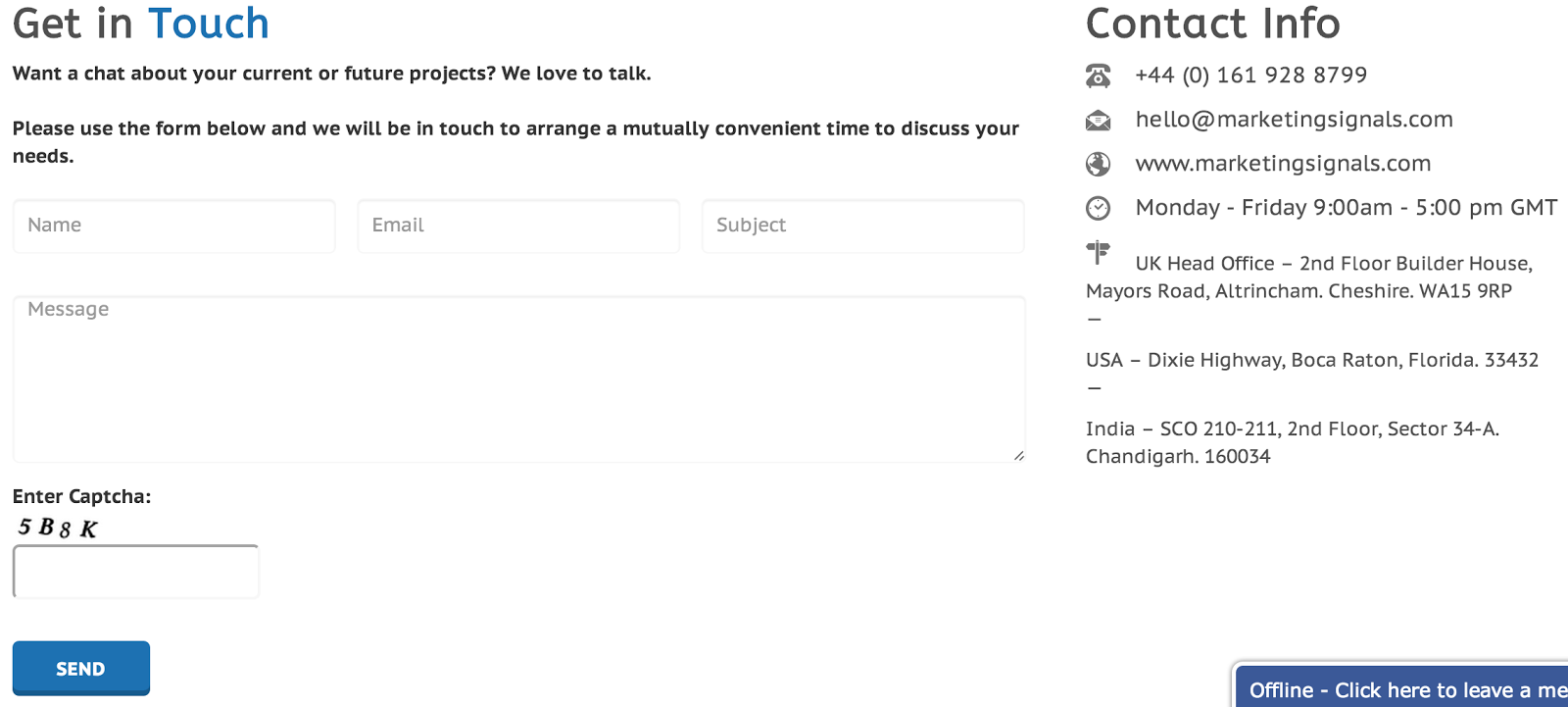Click the hello@marketingsignals.com email link
Screen dimensions: 1568x707
(x=1294, y=120)
